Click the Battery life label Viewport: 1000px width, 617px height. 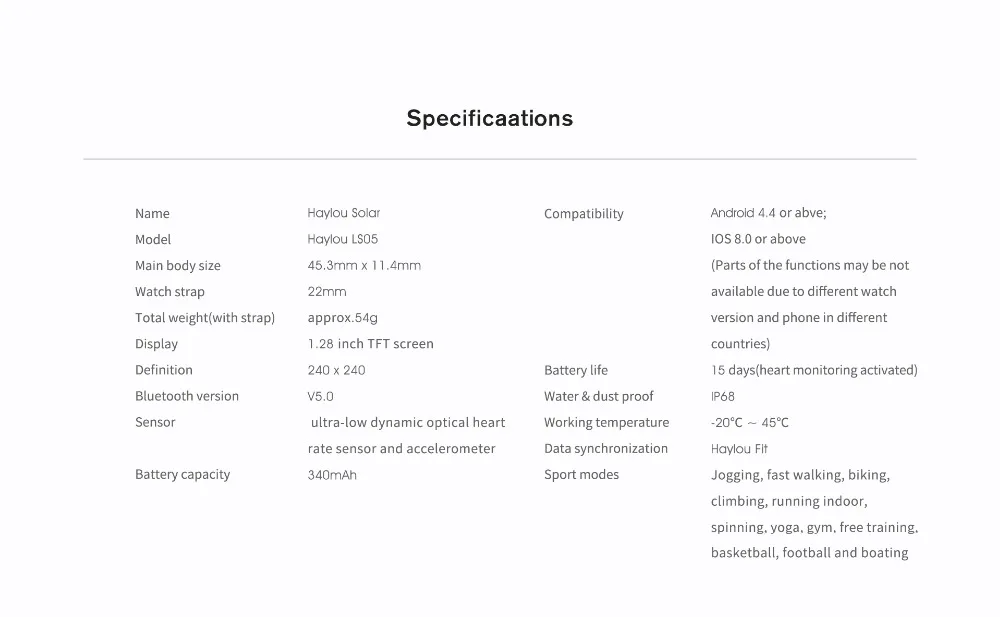coord(575,370)
